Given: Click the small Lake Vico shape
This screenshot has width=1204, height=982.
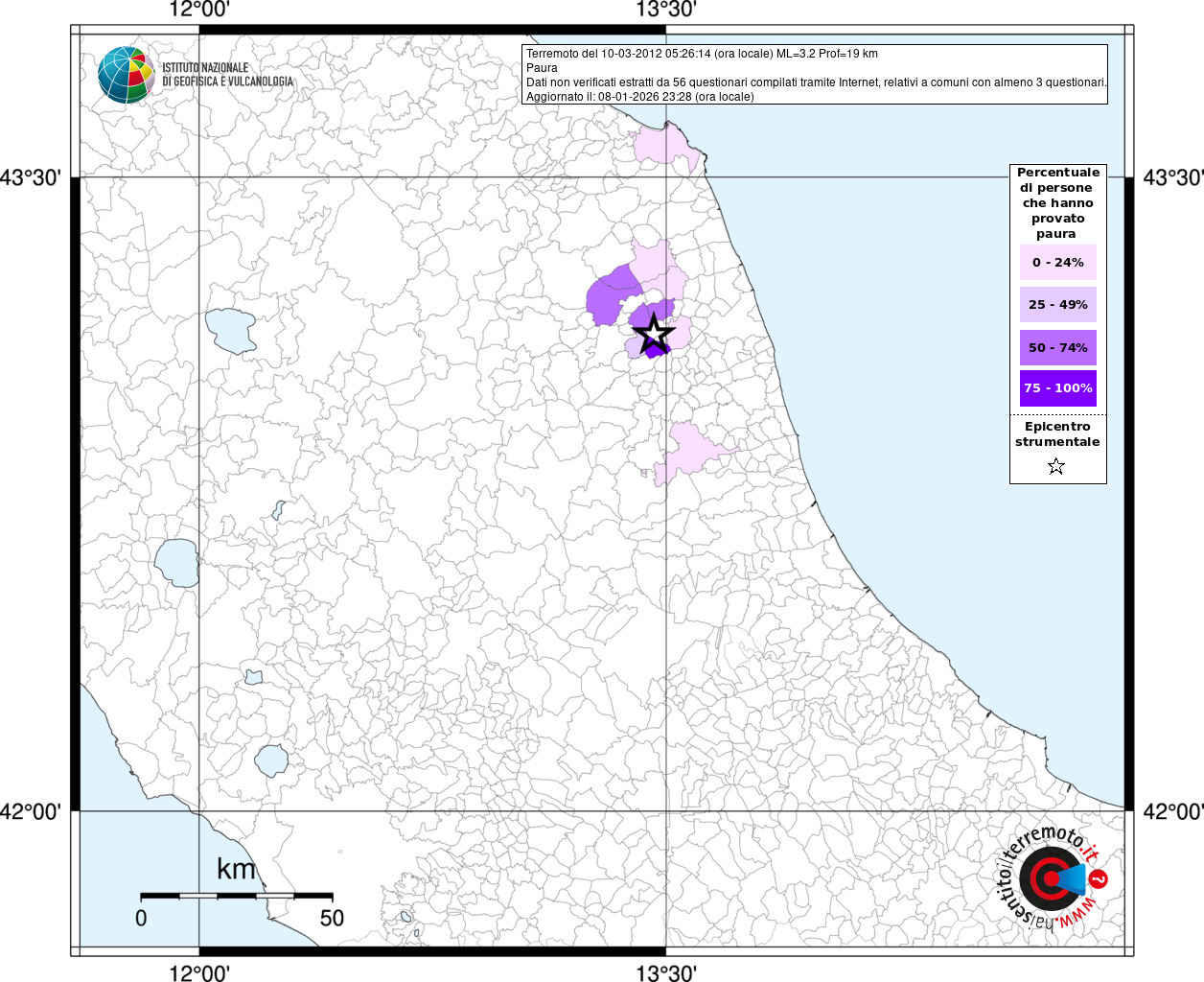Looking at the screenshot, I should pyautogui.click(x=253, y=677).
